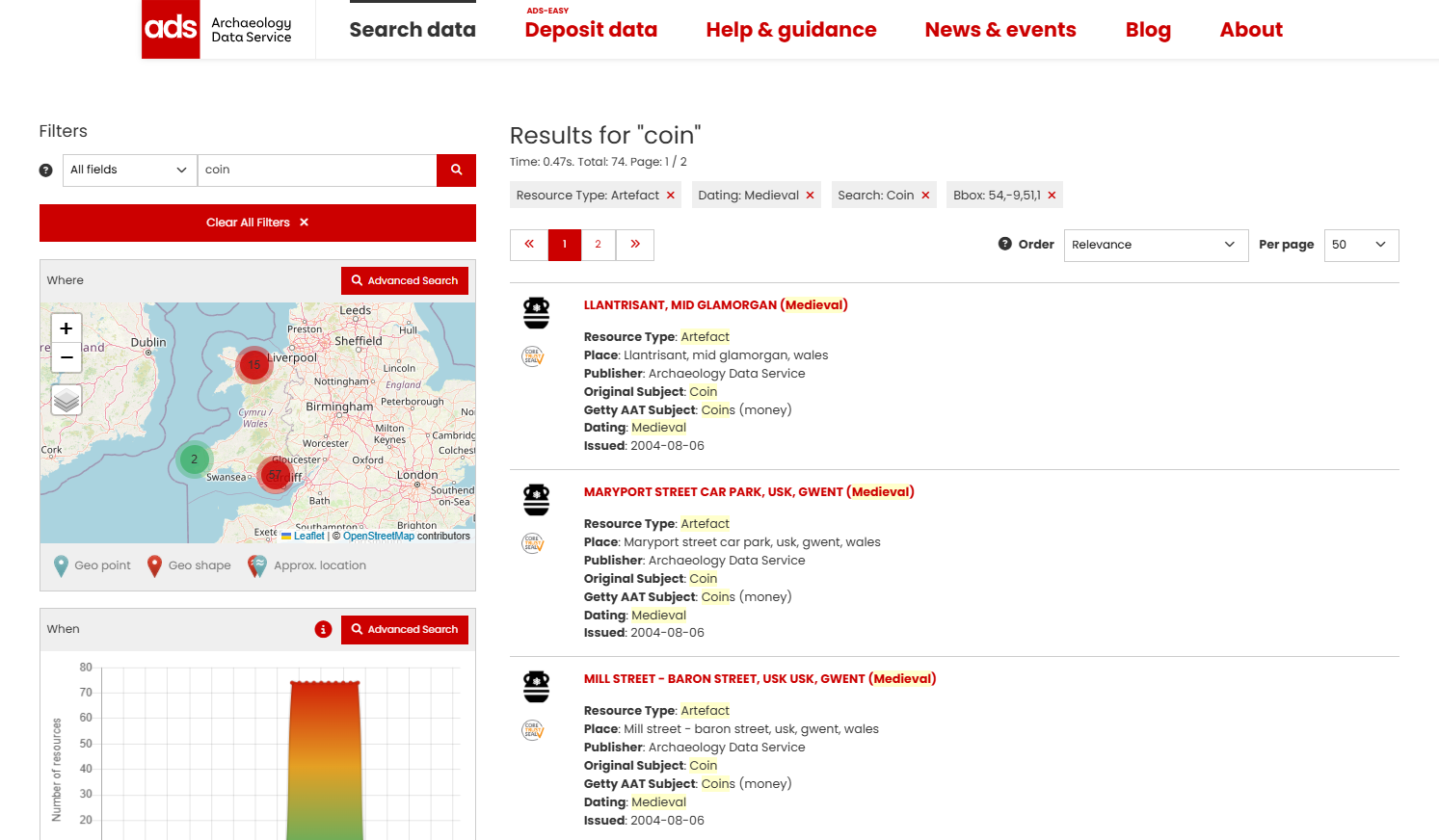Remove the Bbox filter tag

coord(1052,196)
